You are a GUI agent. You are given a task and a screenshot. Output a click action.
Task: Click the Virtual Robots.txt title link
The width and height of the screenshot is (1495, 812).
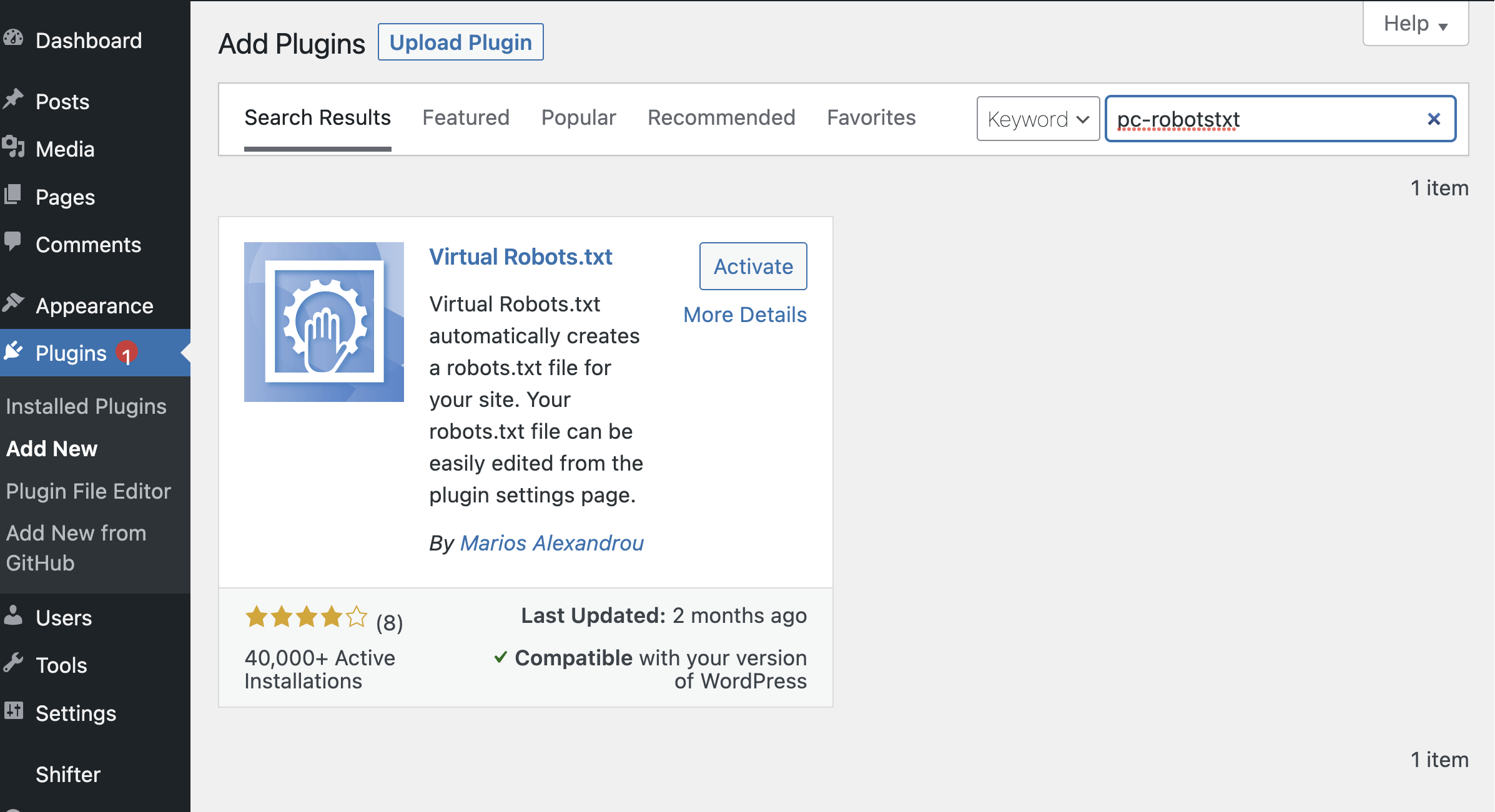pyautogui.click(x=521, y=257)
